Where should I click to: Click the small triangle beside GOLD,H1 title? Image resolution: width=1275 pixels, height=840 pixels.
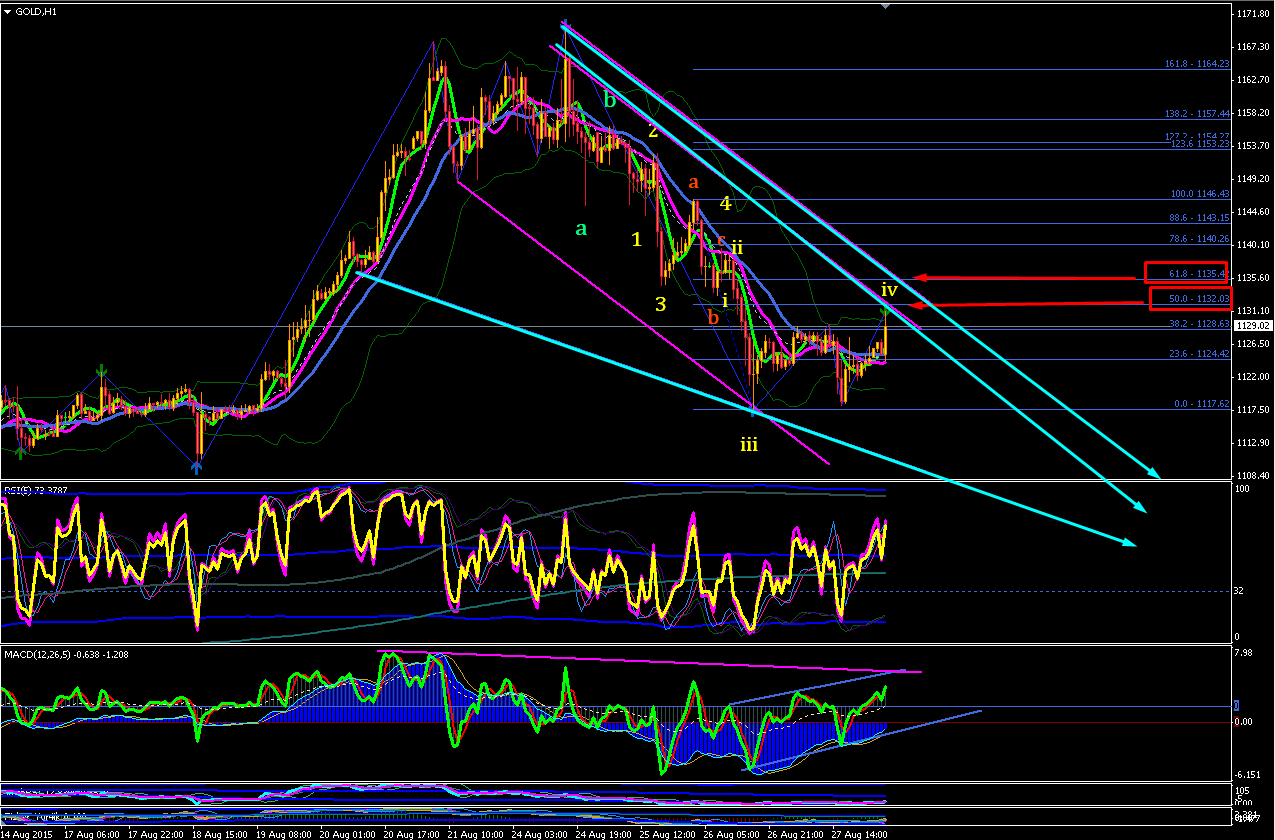[x=8, y=10]
